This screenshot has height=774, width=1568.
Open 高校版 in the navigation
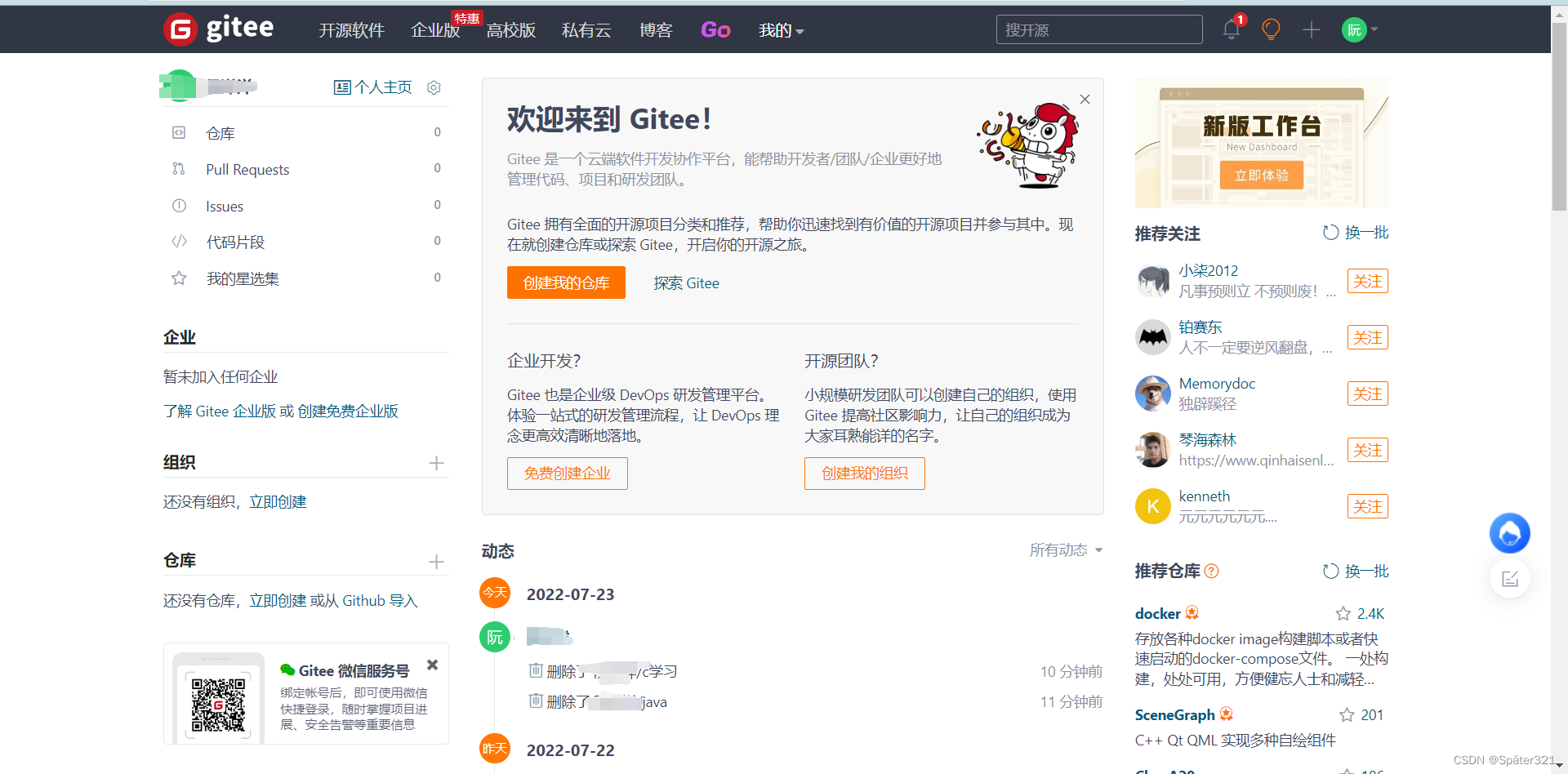coord(511,30)
